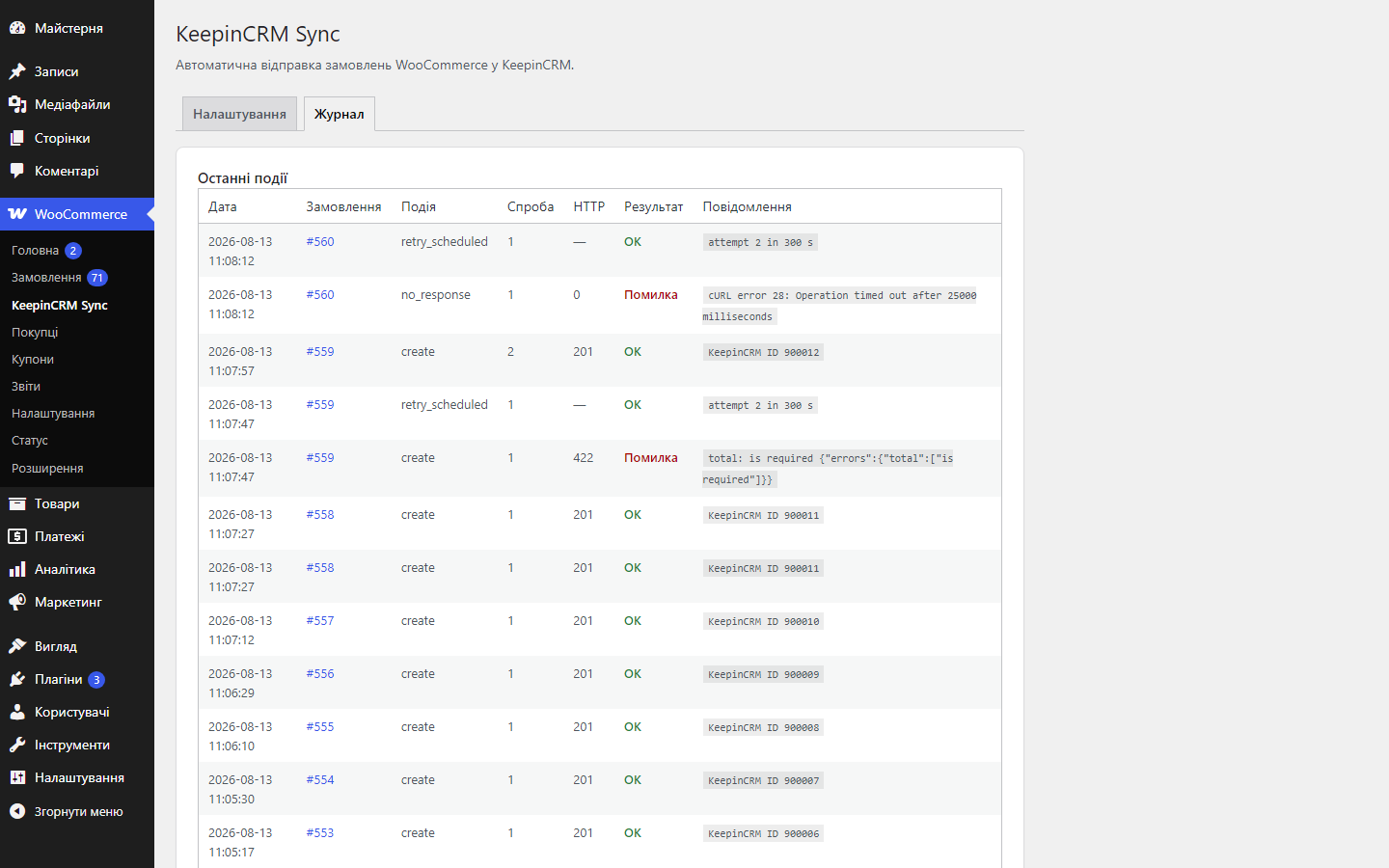Click the KeepinCRM Sync page title
Image resolution: width=1389 pixels, height=868 pixels.
tap(258, 34)
